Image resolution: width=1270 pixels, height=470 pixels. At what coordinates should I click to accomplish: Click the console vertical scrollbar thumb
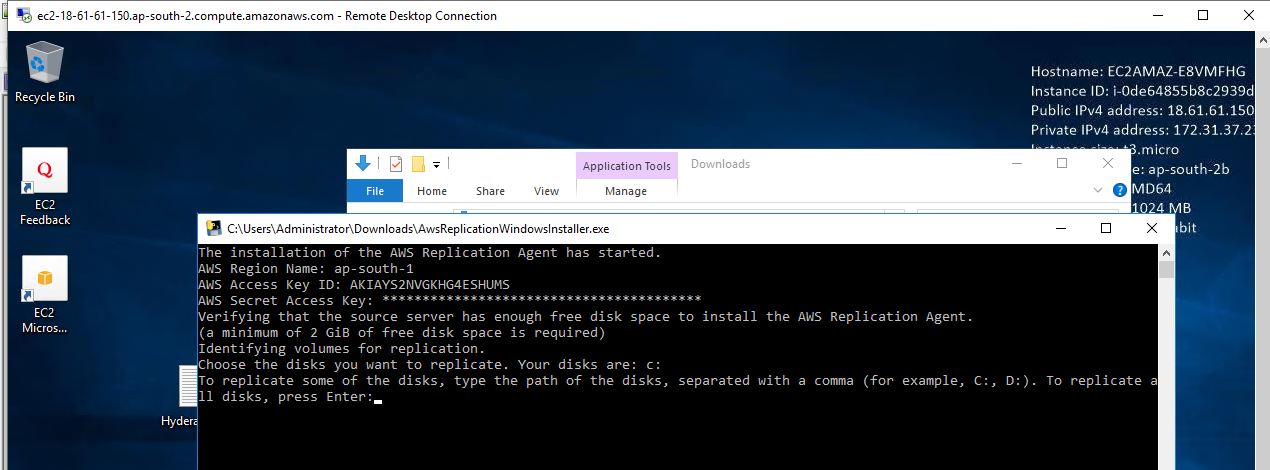pyautogui.click(x=1166, y=270)
